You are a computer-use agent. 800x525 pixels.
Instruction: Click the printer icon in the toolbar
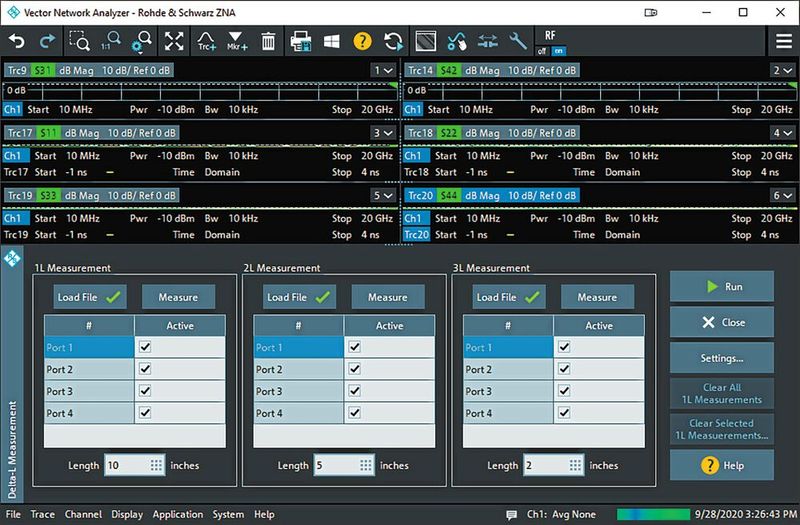301,41
